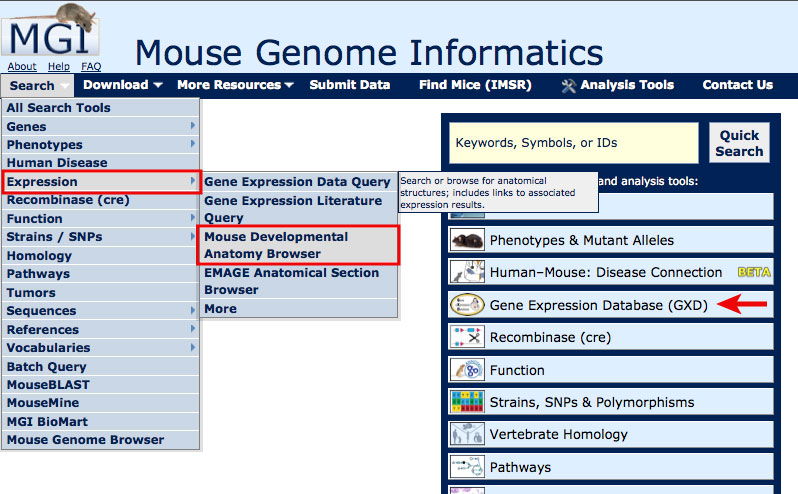Choose Gene Expression Data Query

pos(298,182)
